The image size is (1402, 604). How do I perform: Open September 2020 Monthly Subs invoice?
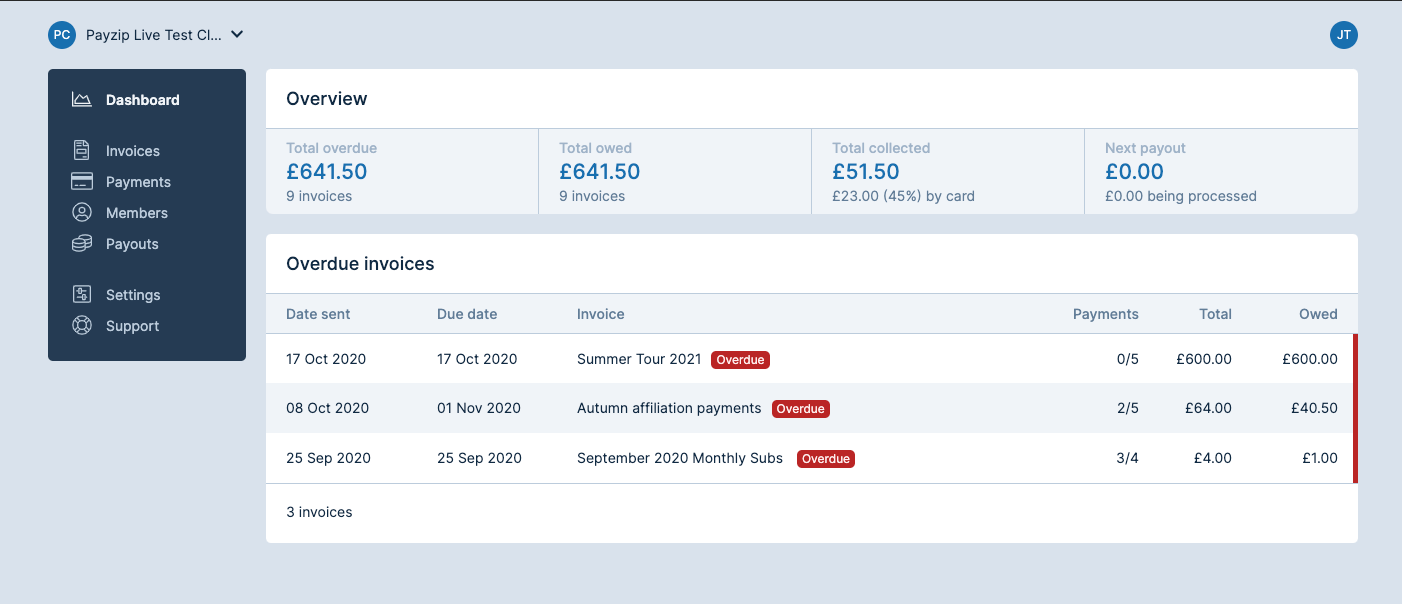coord(680,458)
